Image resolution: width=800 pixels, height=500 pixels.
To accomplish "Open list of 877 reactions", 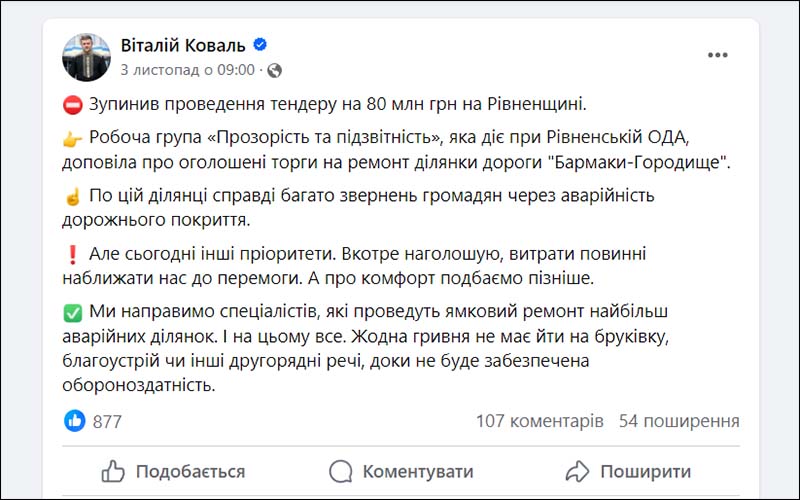I will point(107,421).
